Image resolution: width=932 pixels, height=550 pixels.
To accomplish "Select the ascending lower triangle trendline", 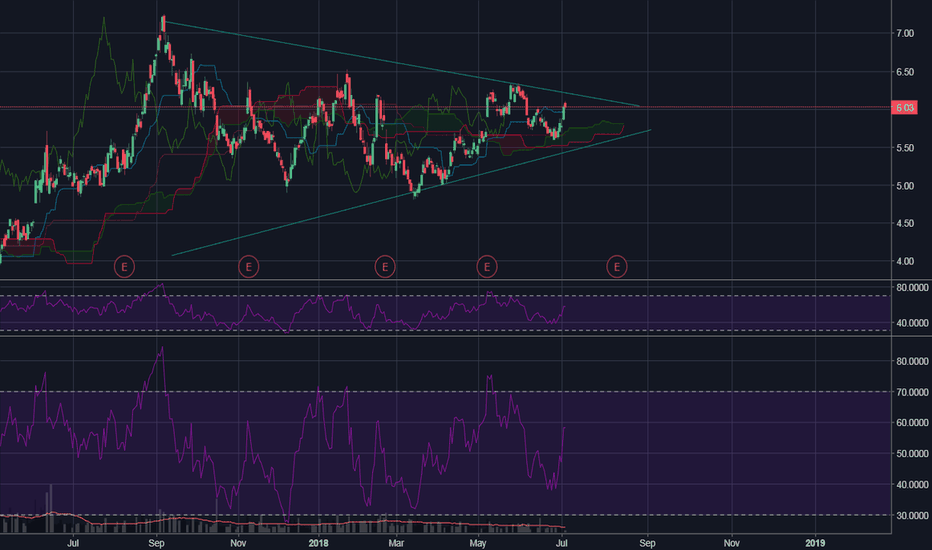I will 411,193.
